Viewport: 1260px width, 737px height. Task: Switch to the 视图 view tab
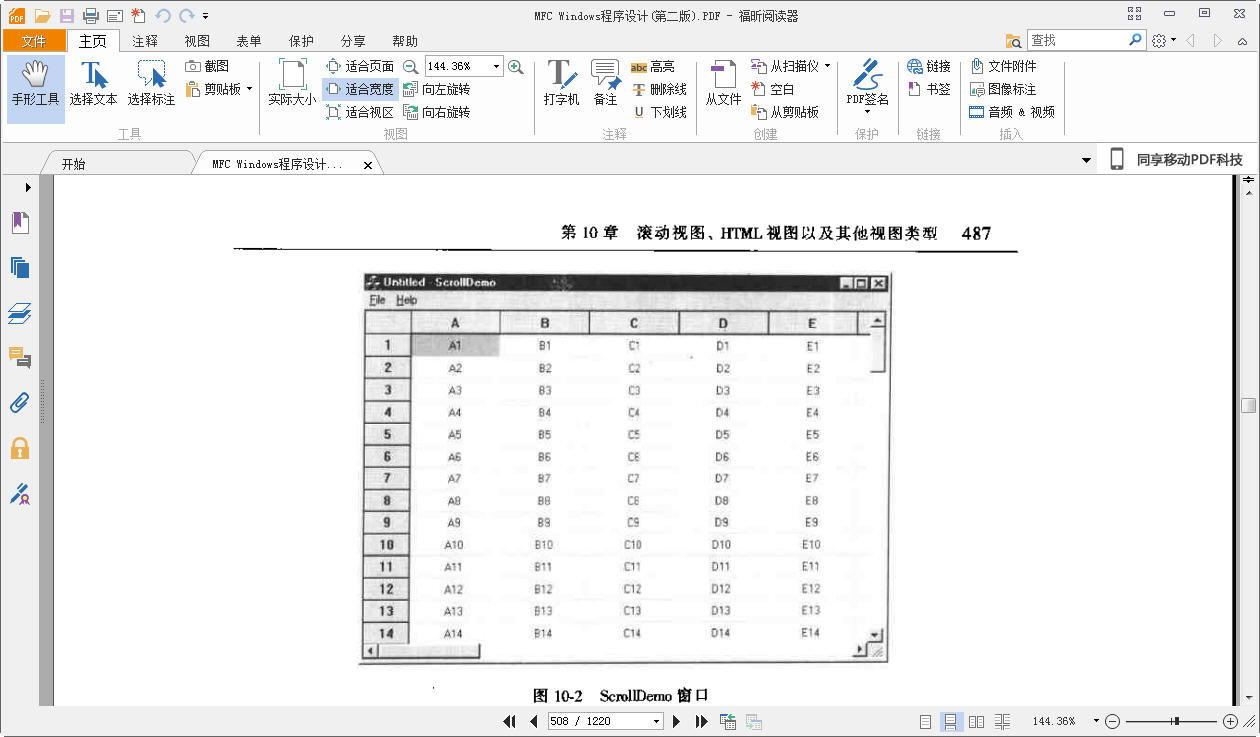(197, 41)
